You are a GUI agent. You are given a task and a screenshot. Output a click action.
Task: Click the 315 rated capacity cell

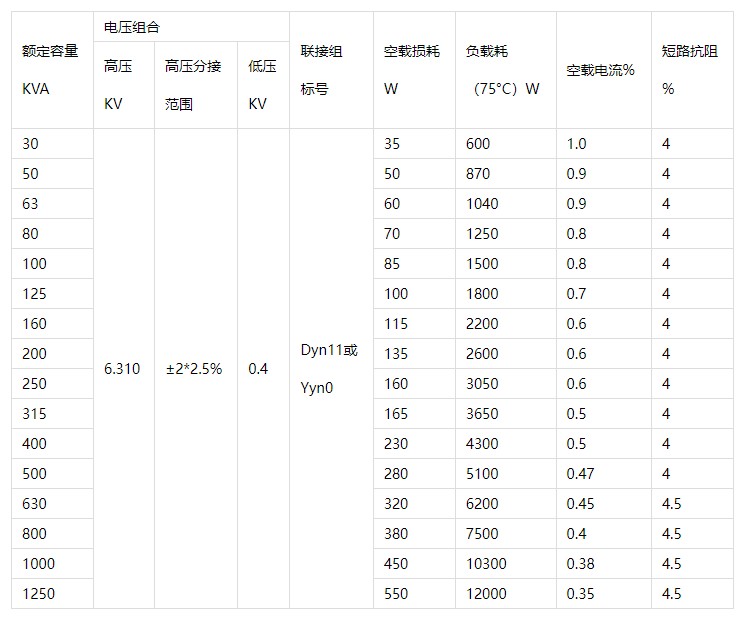[x=34, y=414]
